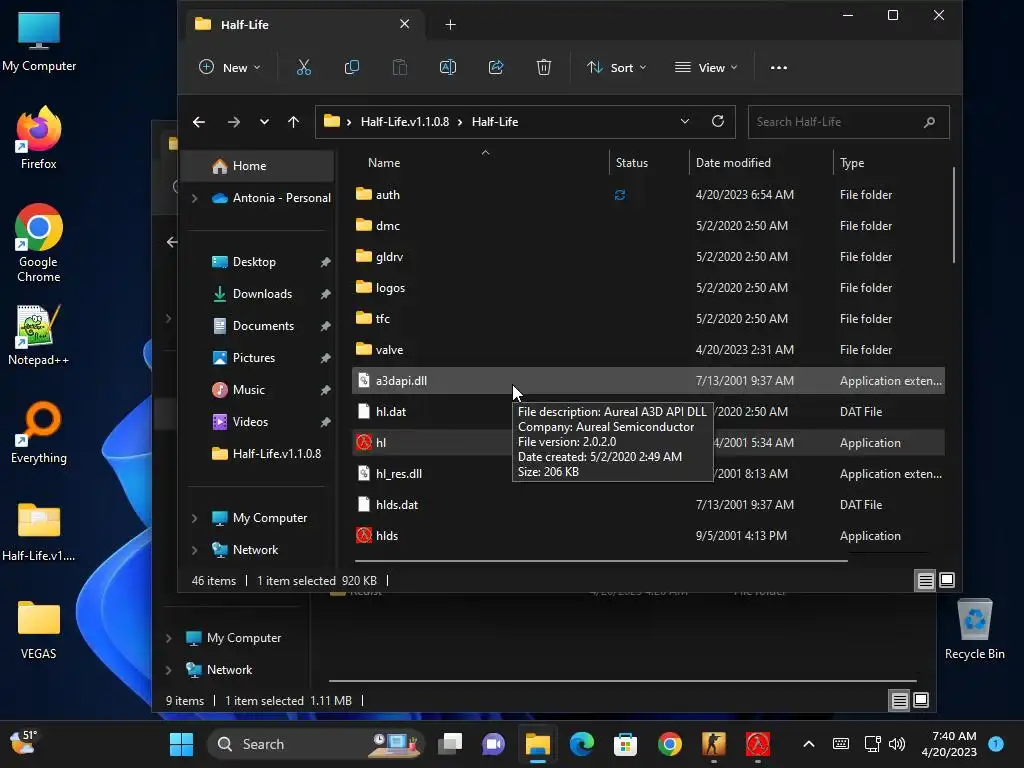Expand address bar history dropdown
This screenshot has height=768, width=1024.
[x=684, y=121]
